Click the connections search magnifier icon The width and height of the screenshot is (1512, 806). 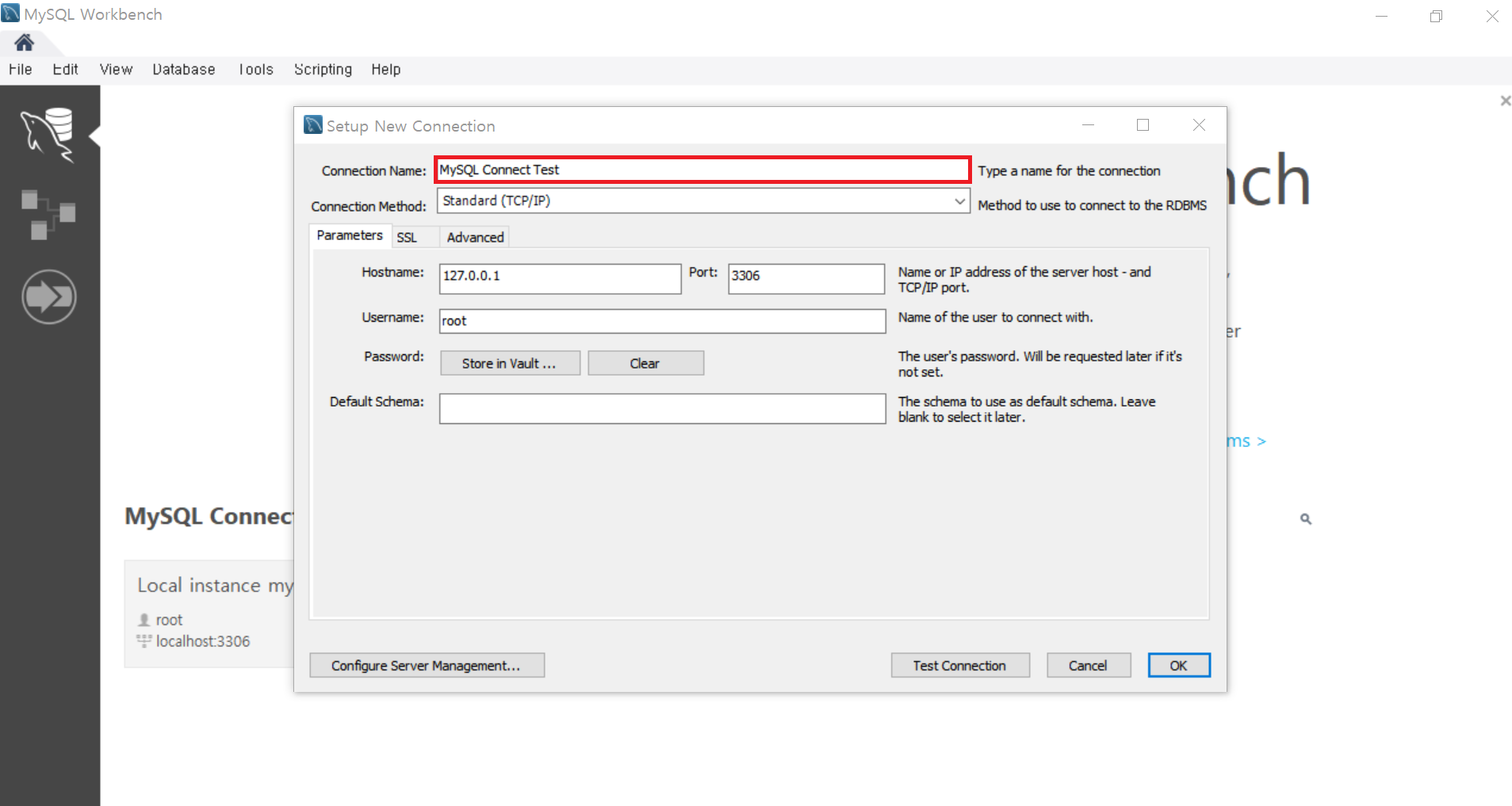coord(1306,519)
